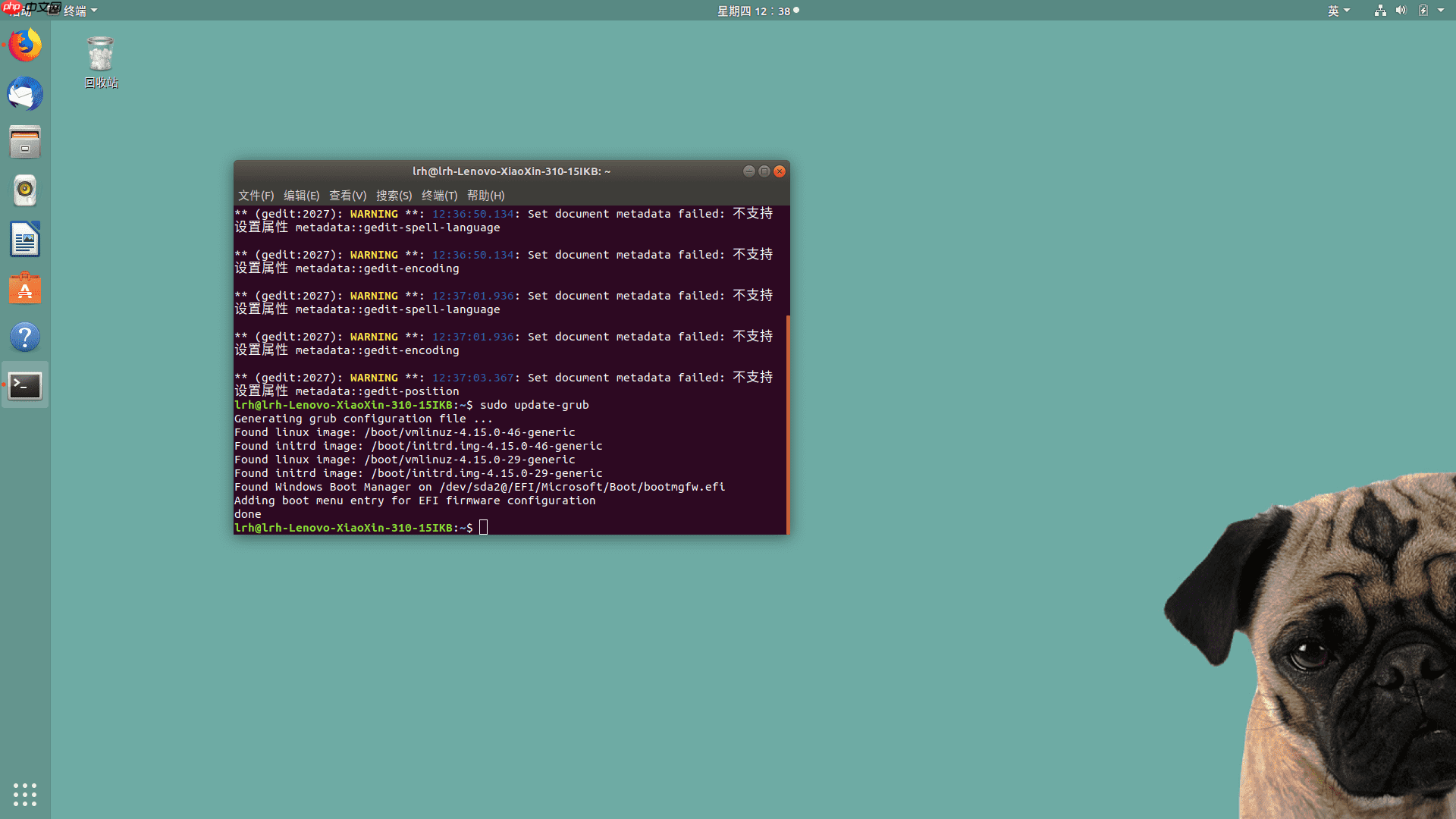The height and width of the screenshot is (819, 1456).
Task: Click the terminal vertical scrollbar
Action: coord(788,425)
